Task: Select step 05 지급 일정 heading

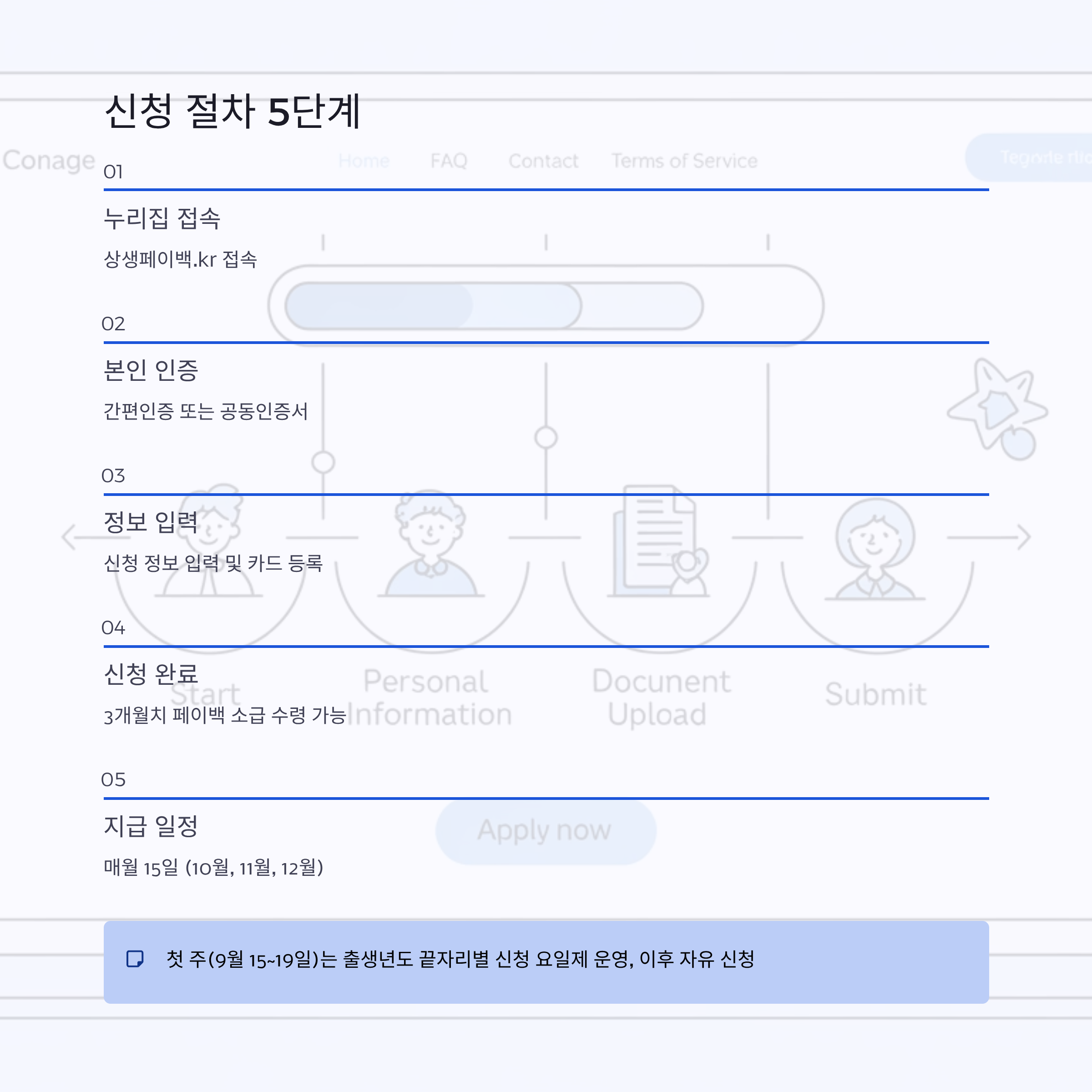Action: point(151,826)
